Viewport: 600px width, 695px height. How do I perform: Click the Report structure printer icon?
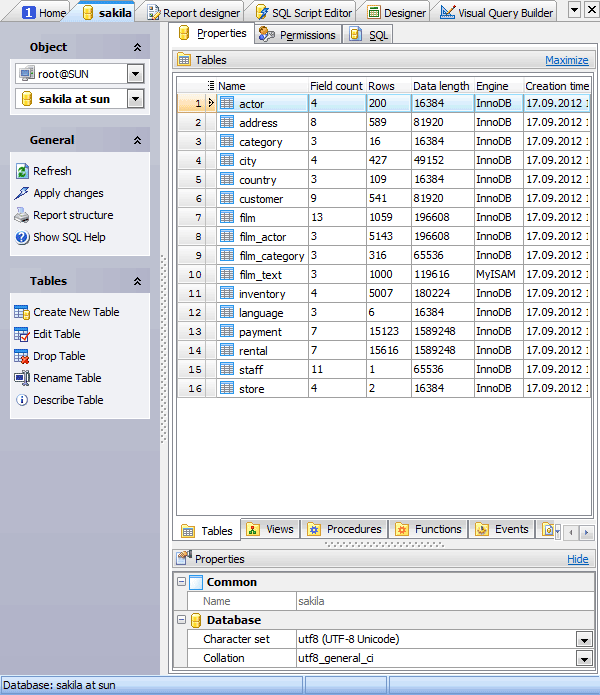(22, 215)
